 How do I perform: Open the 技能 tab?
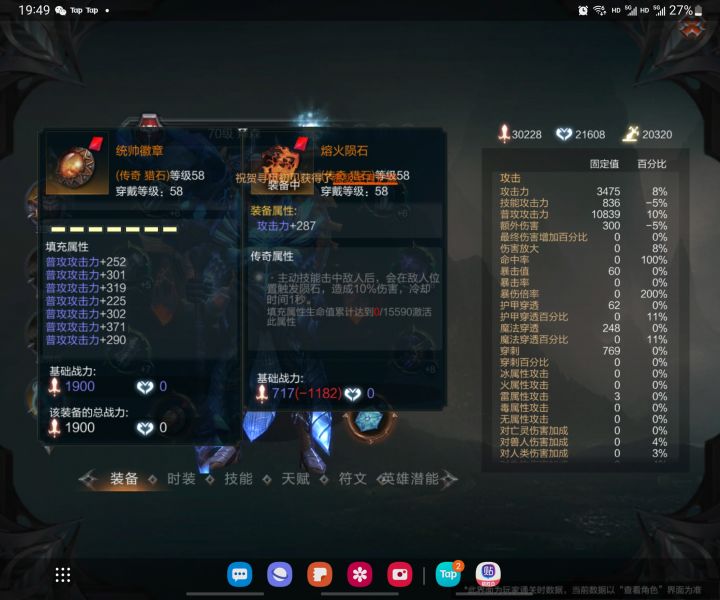[238, 479]
